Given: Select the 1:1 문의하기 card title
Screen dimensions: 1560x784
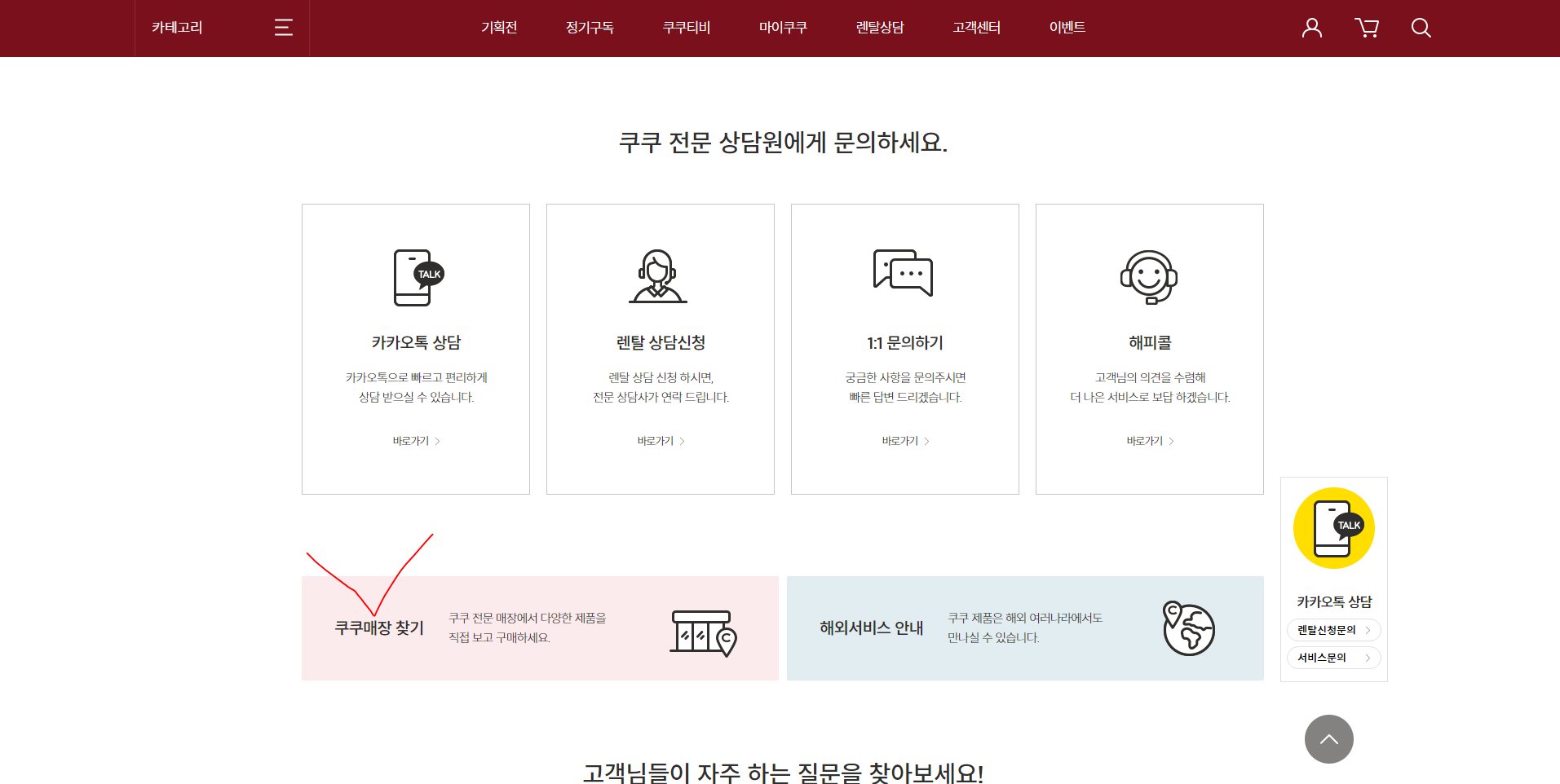Looking at the screenshot, I should pyautogui.click(x=905, y=343).
